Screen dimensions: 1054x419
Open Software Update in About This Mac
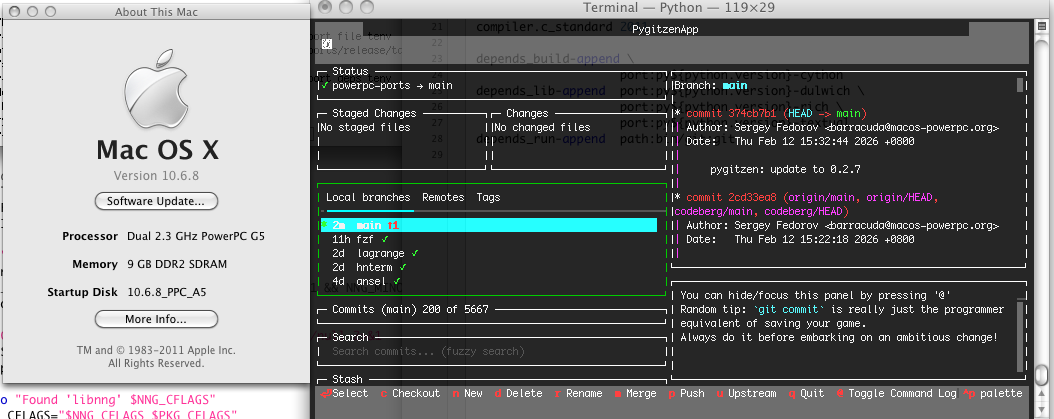[x=156, y=201]
